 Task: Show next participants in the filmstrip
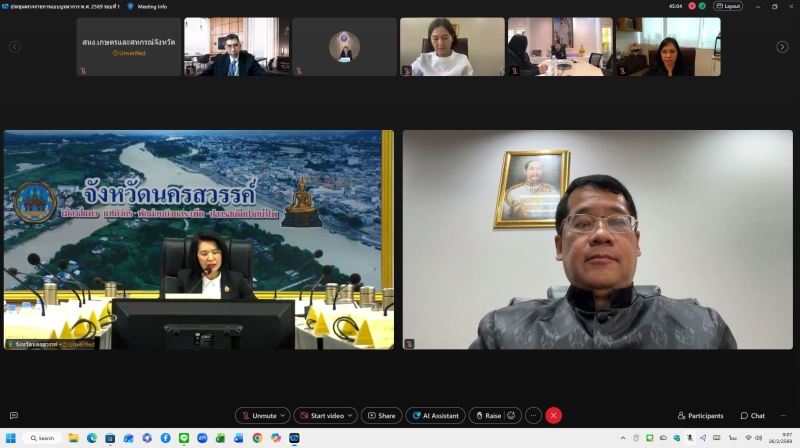tap(782, 46)
